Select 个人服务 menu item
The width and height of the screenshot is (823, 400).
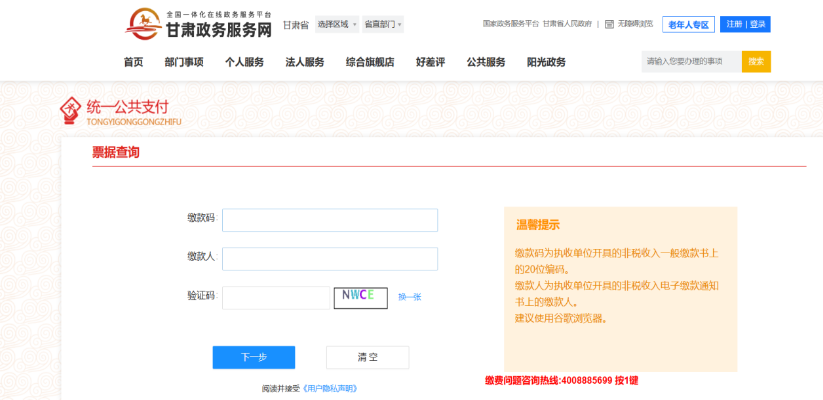(x=244, y=62)
